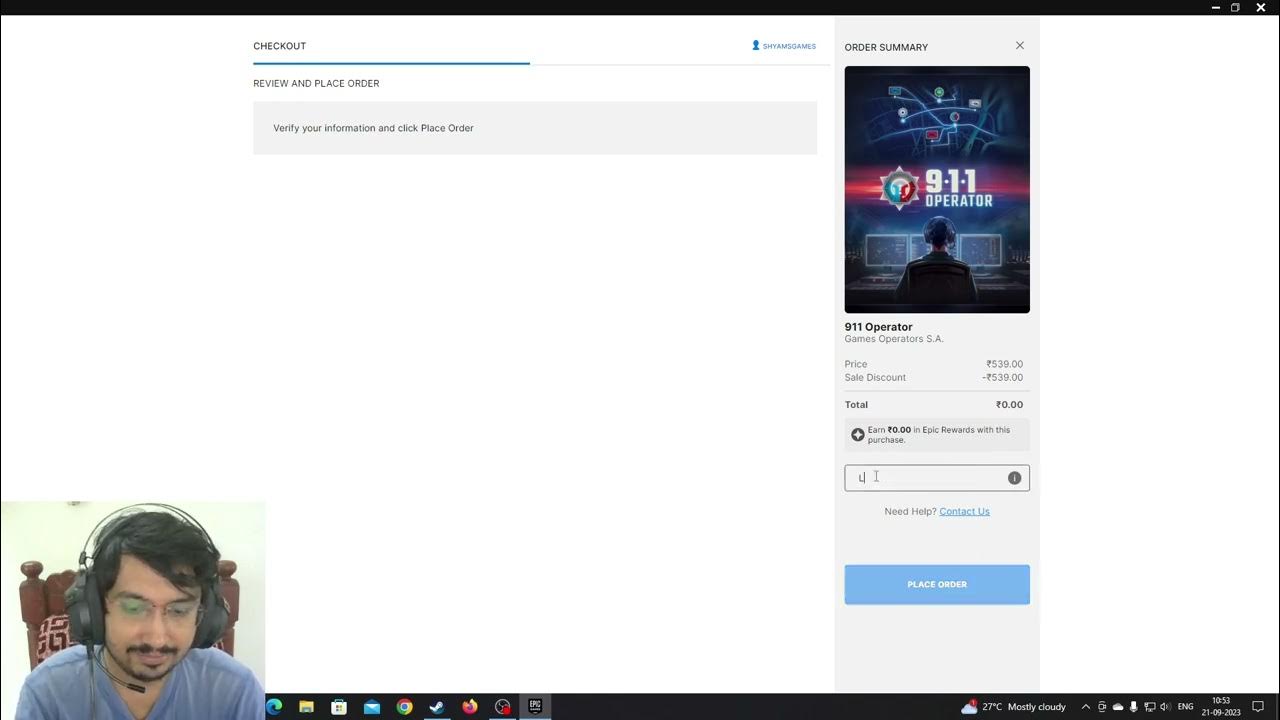The image size is (1280, 720).
Task: Click the 'REVIEW AND PLACE ORDER' heading
Action: pyautogui.click(x=316, y=83)
